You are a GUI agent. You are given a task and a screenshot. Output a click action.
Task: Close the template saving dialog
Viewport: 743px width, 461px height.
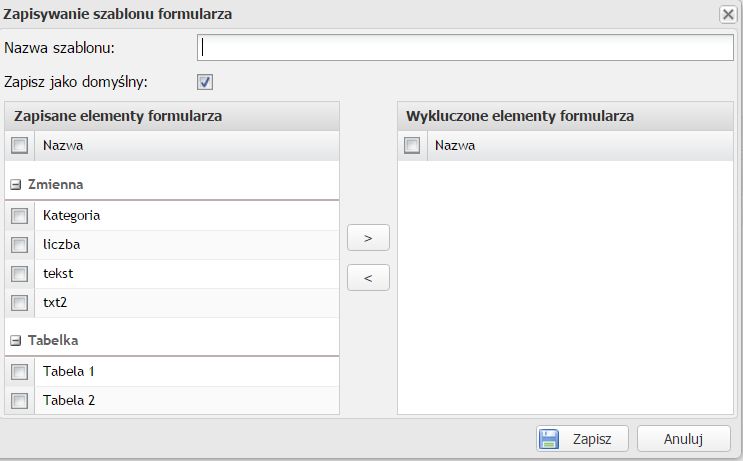tap(728, 14)
